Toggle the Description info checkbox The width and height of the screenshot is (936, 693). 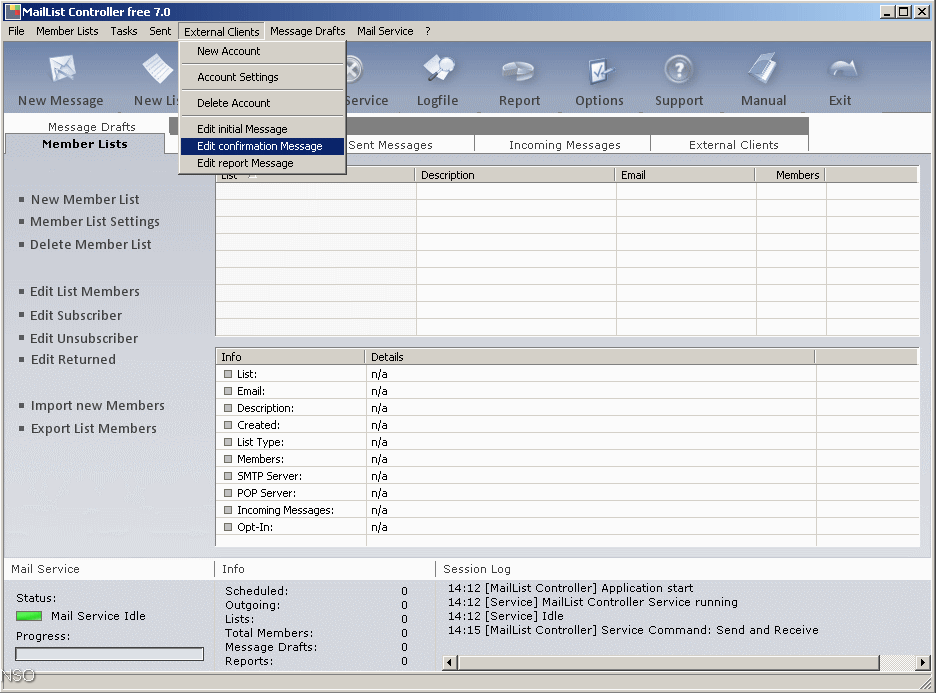(x=226, y=408)
